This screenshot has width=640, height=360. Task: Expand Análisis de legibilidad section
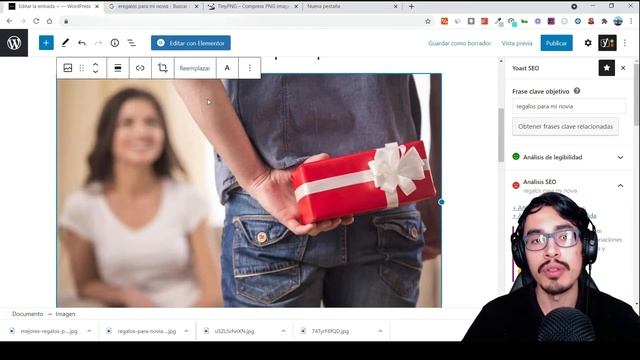click(568, 157)
